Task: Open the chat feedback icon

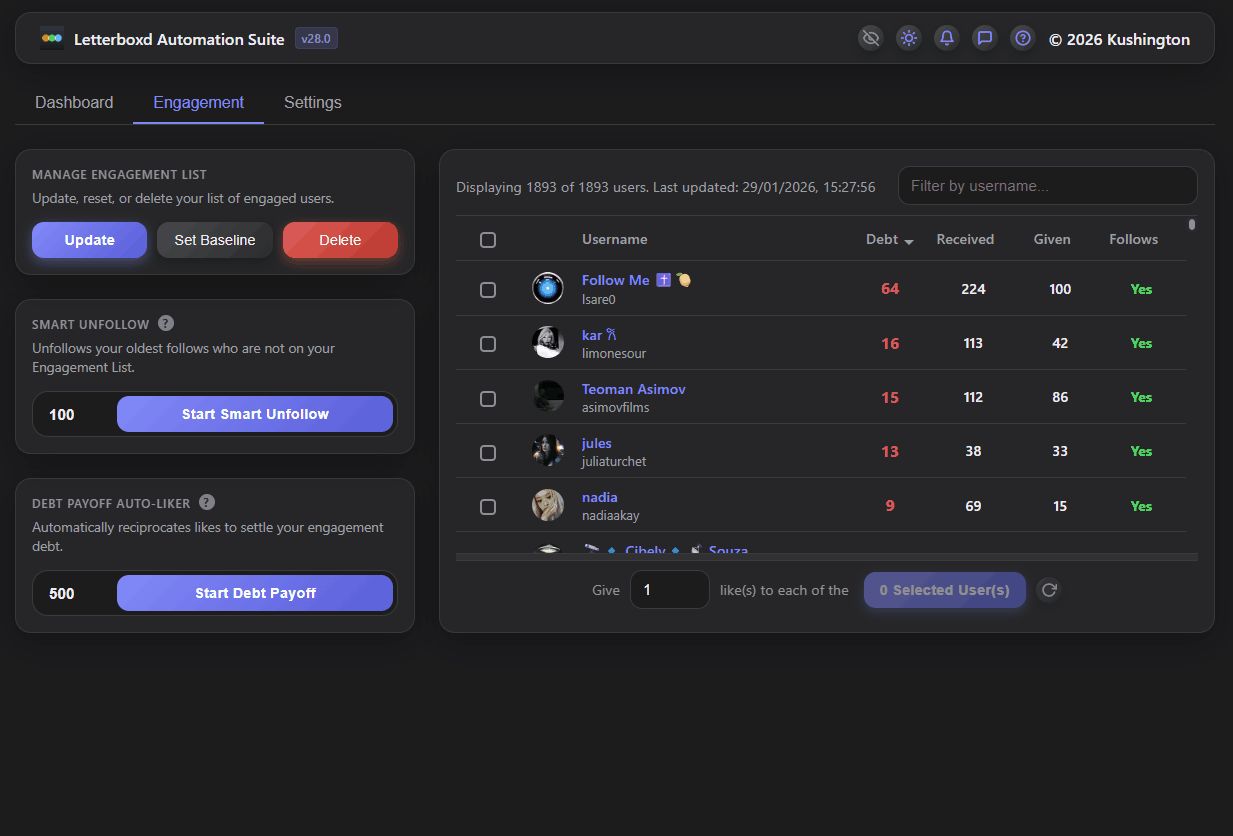Action: [x=985, y=38]
